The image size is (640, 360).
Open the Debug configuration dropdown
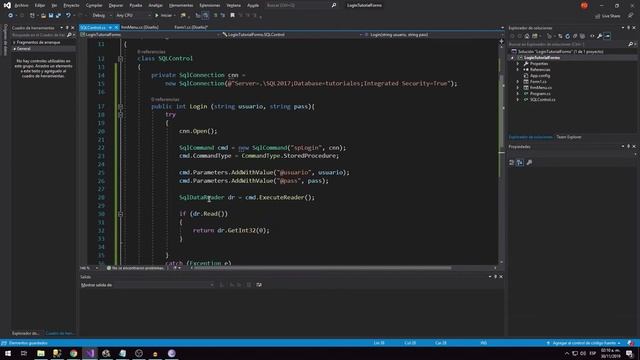[x=101, y=16]
